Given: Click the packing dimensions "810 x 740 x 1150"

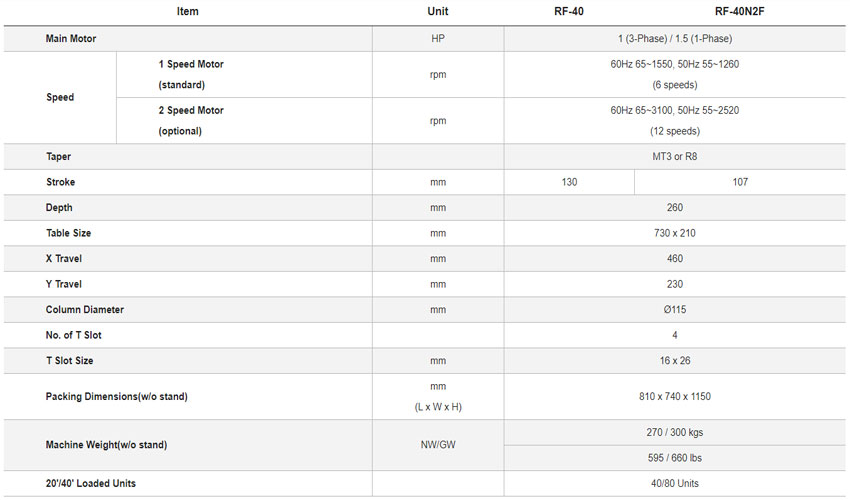Looking at the screenshot, I should coord(674,397).
